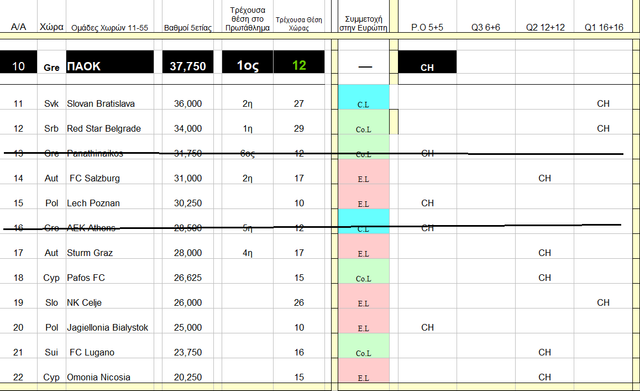This screenshot has width=640, height=391.
Task: Click the Βαθμοί 5ετίας header
Action: (188, 28)
